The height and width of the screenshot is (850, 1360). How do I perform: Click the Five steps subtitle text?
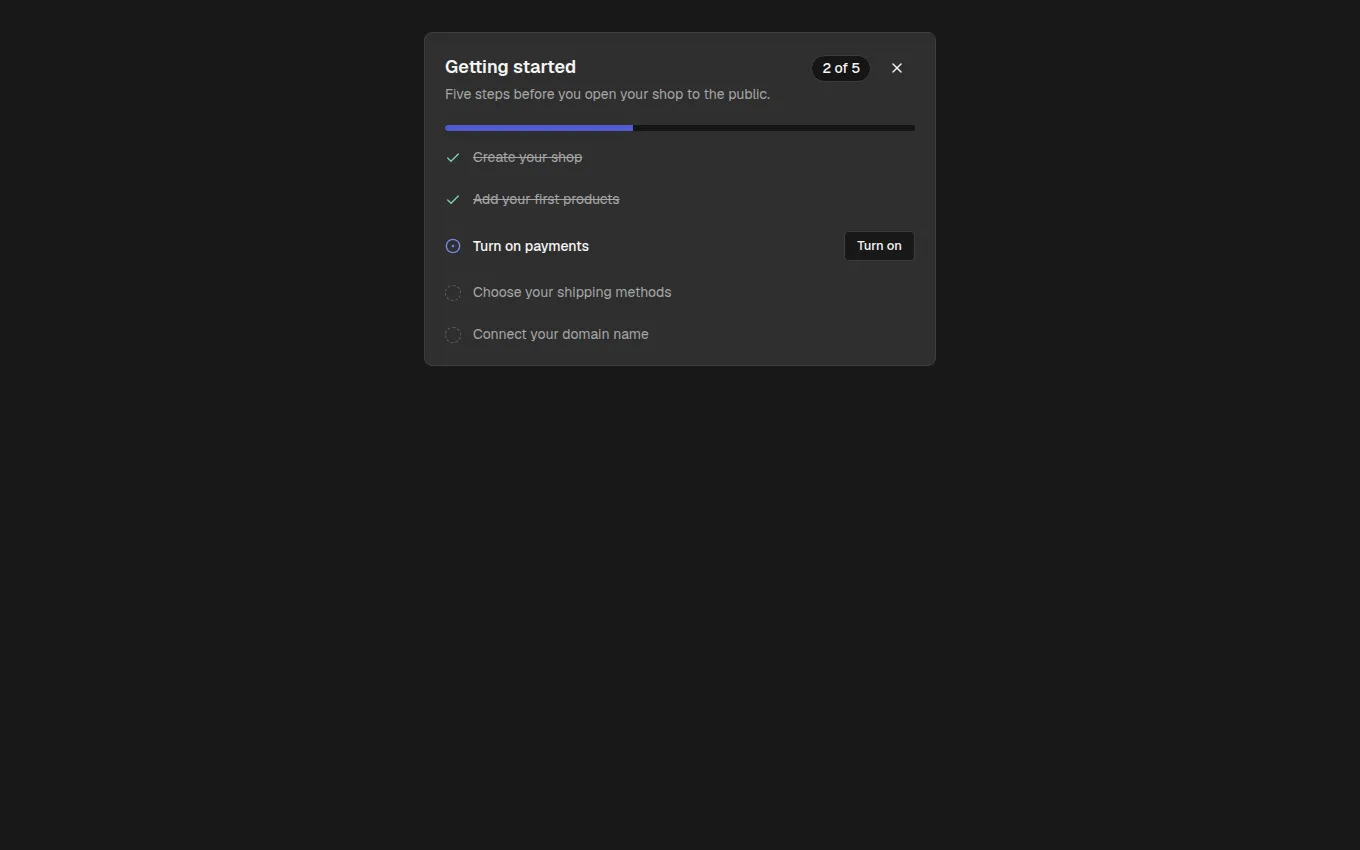click(607, 94)
